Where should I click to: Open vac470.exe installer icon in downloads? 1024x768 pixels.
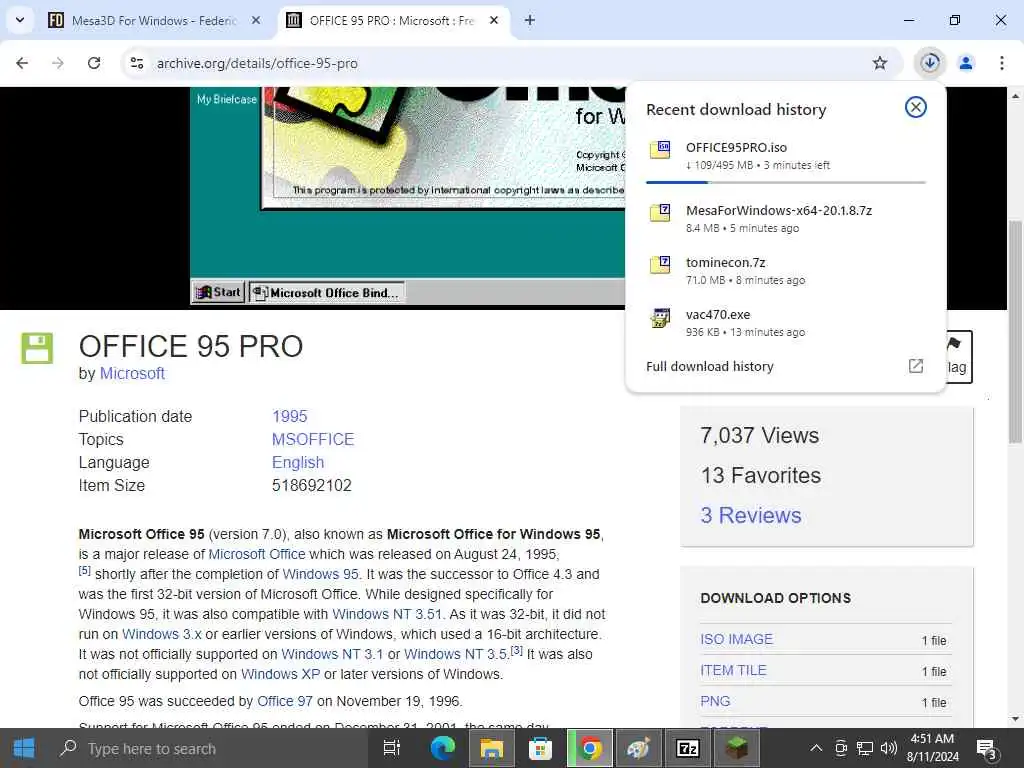tap(660, 317)
